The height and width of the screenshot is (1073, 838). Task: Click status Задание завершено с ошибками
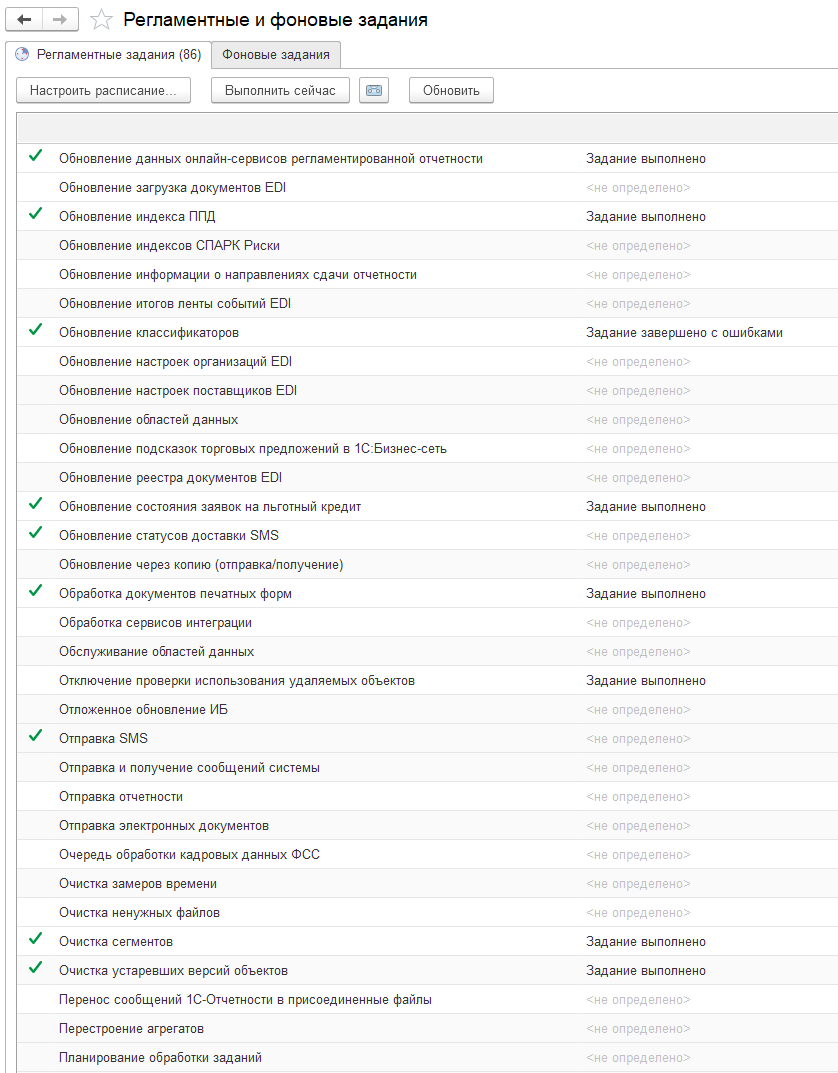[684, 333]
